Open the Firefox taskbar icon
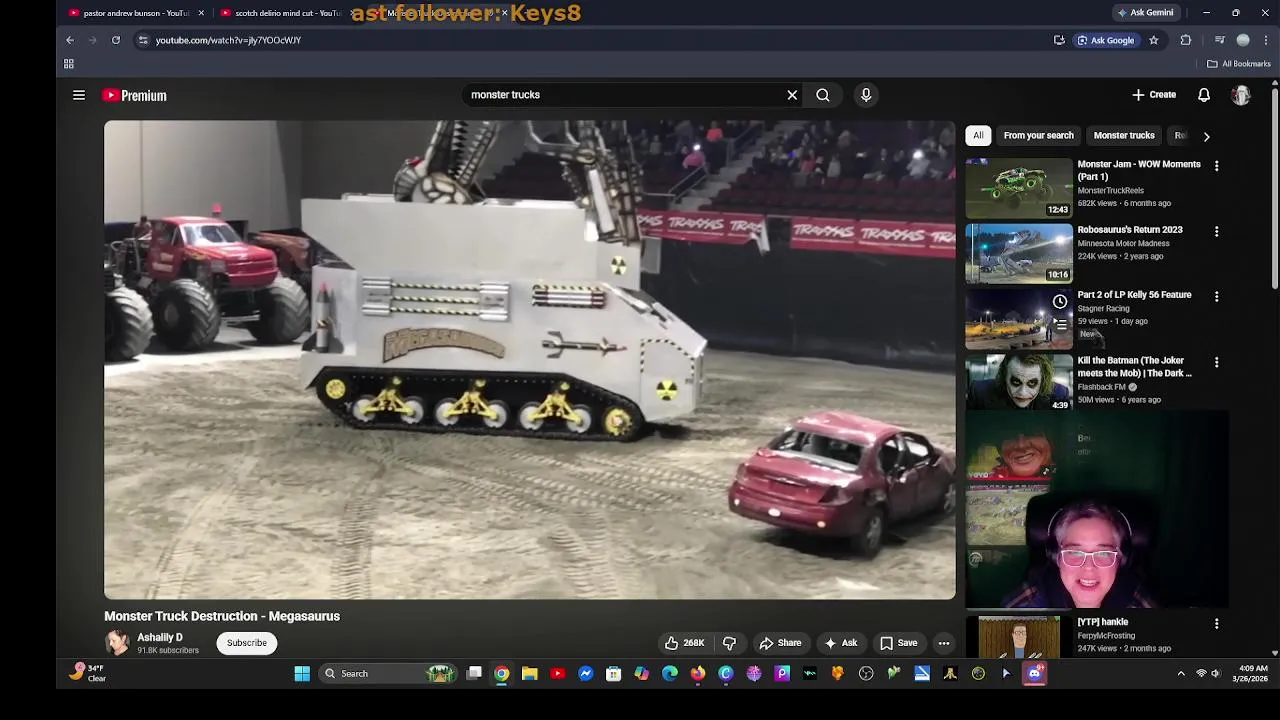Screen dimensions: 1280x720 click(x=698, y=674)
